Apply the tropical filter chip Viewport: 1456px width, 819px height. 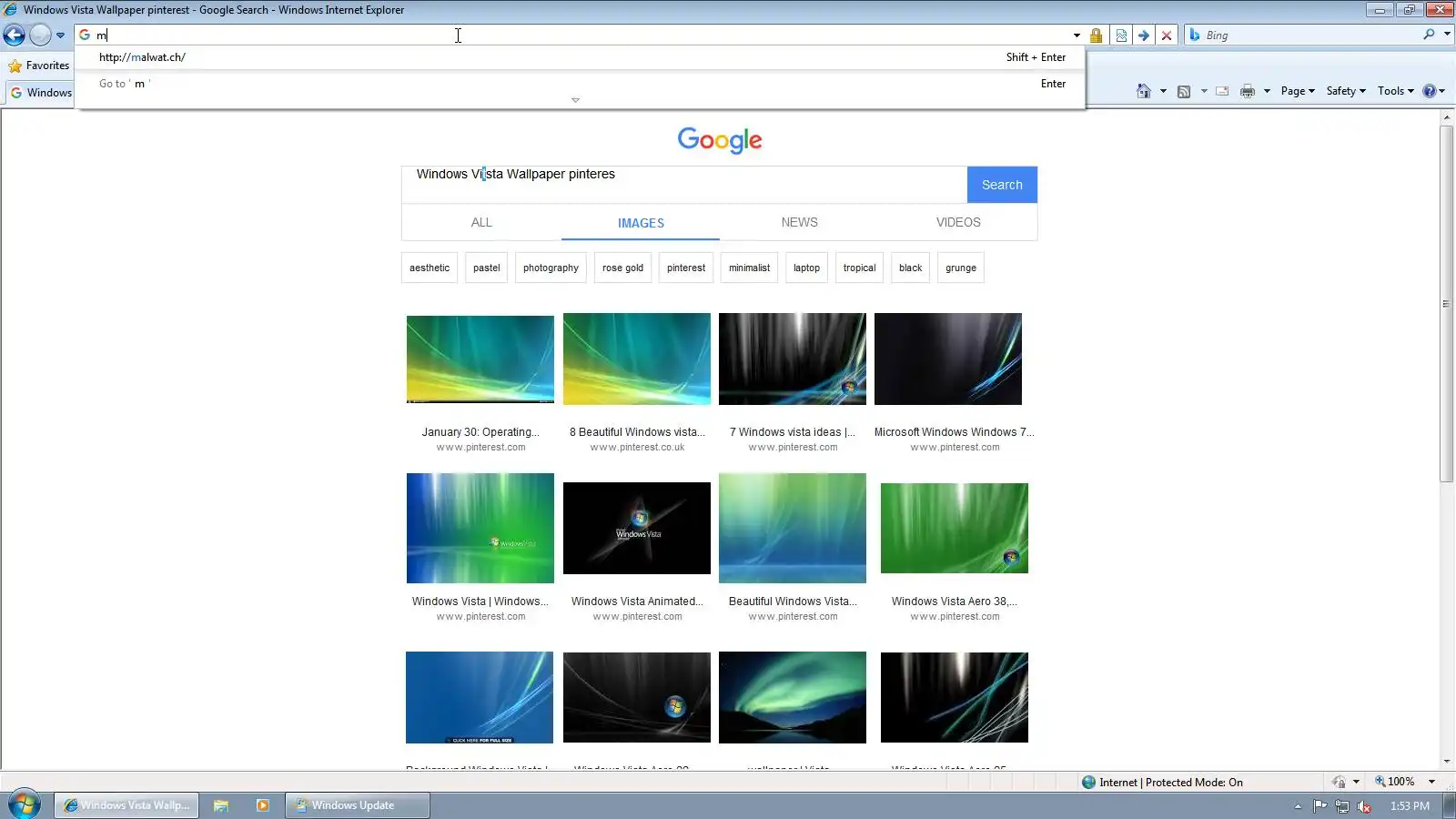click(859, 268)
